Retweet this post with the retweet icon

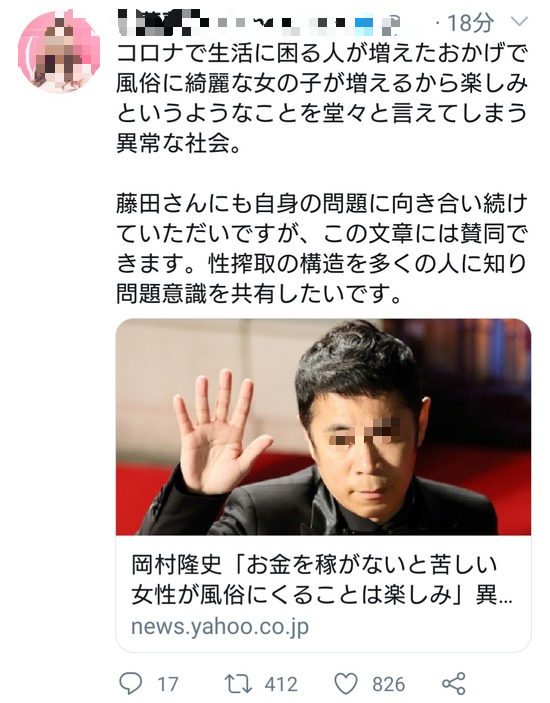coord(238,684)
